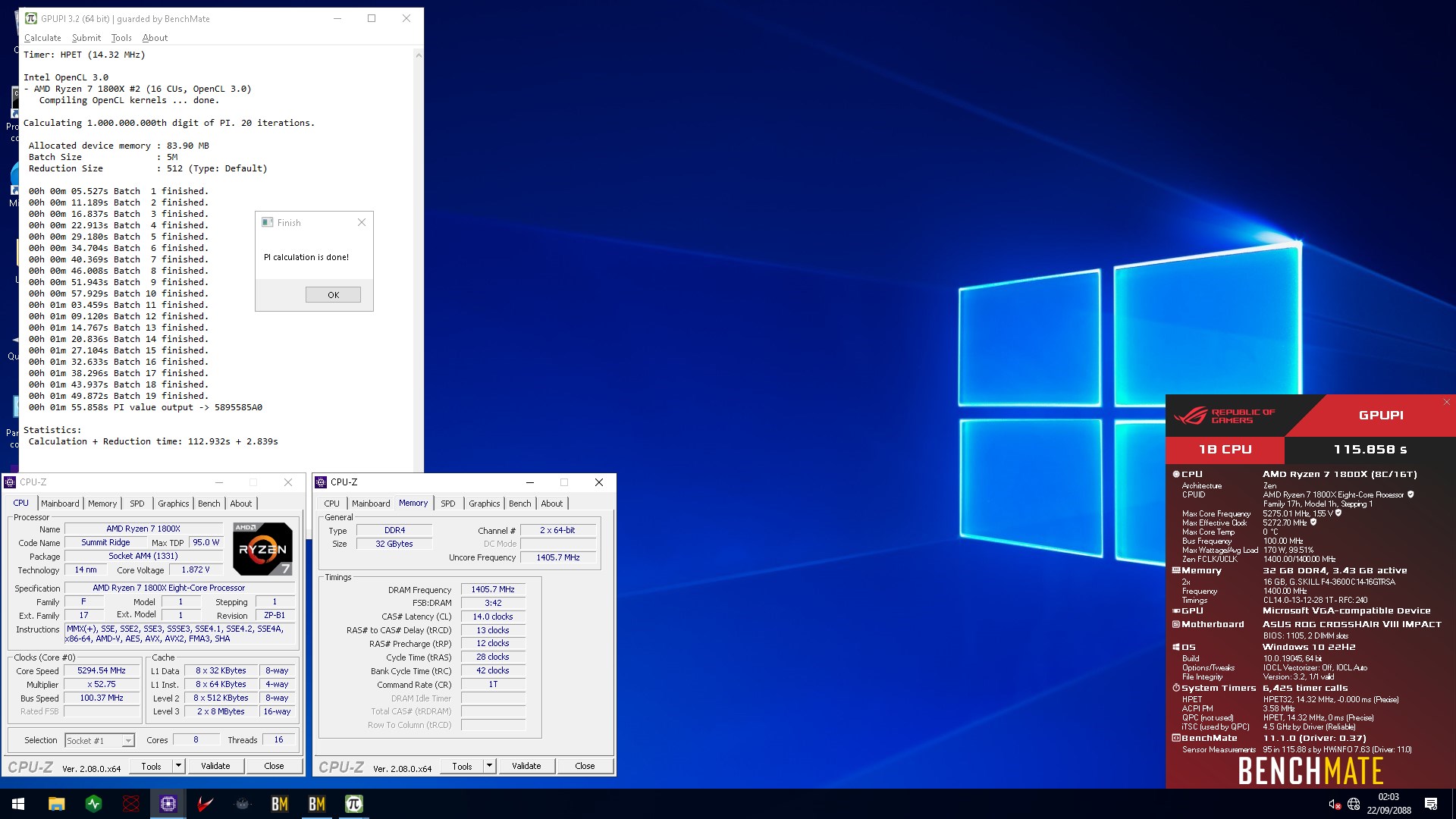
Task: Click the muted speaker icon in system tray
Action: 1335,805
